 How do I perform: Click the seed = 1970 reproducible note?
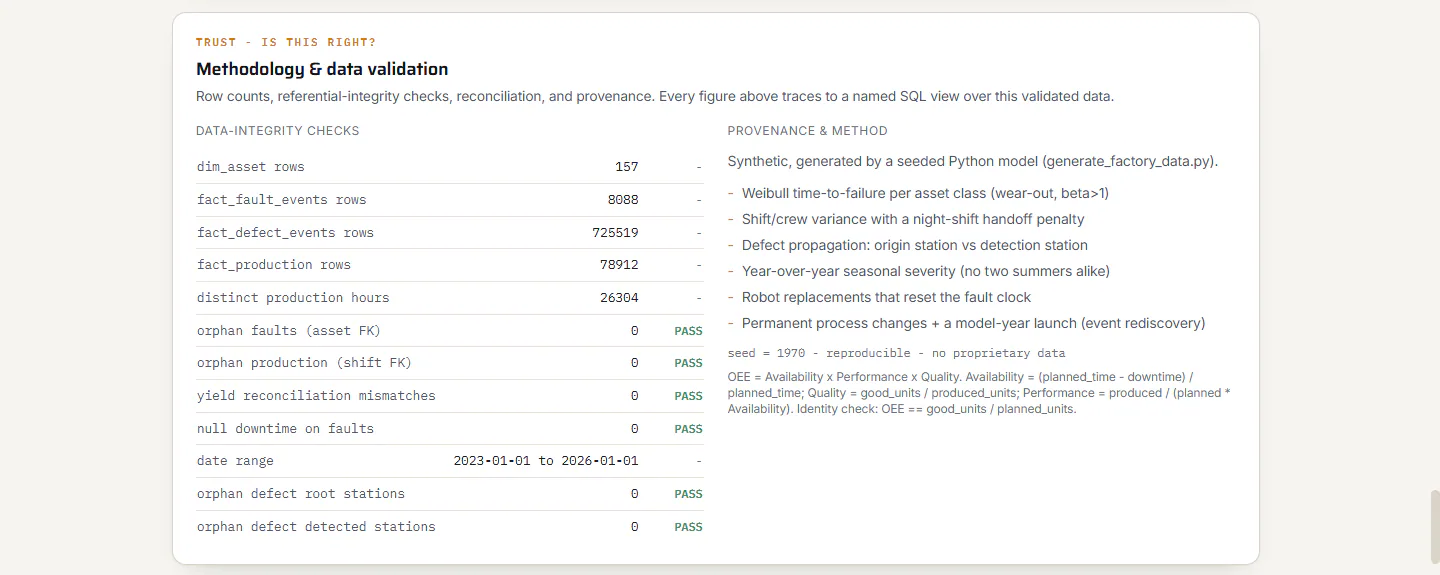pyautogui.click(x=897, y=353)
